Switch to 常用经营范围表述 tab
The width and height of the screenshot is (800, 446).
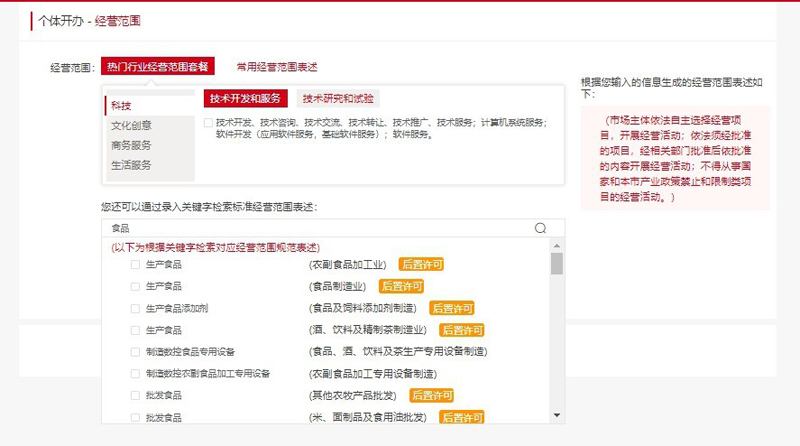click(276, 67)
